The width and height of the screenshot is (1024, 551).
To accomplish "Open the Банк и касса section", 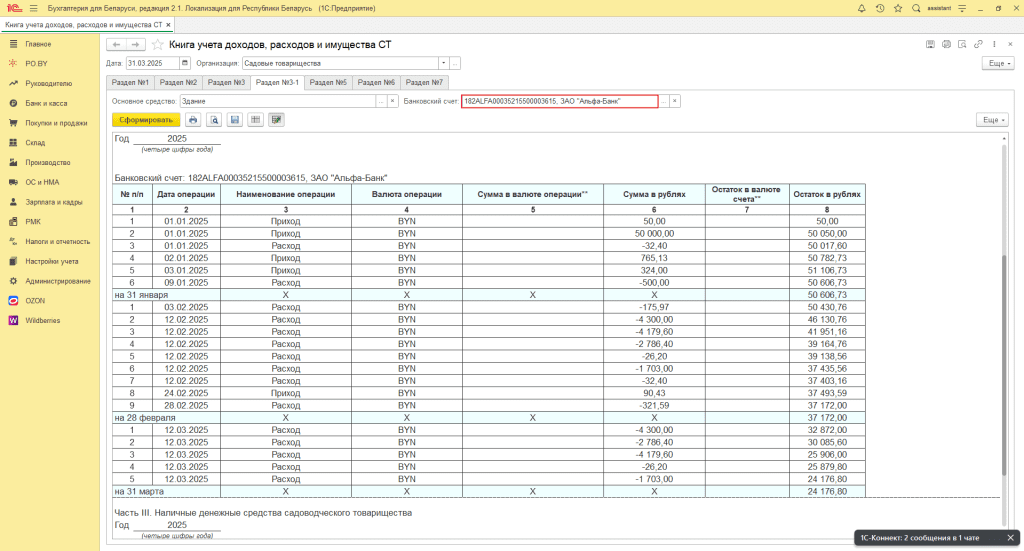I will 46,103.
